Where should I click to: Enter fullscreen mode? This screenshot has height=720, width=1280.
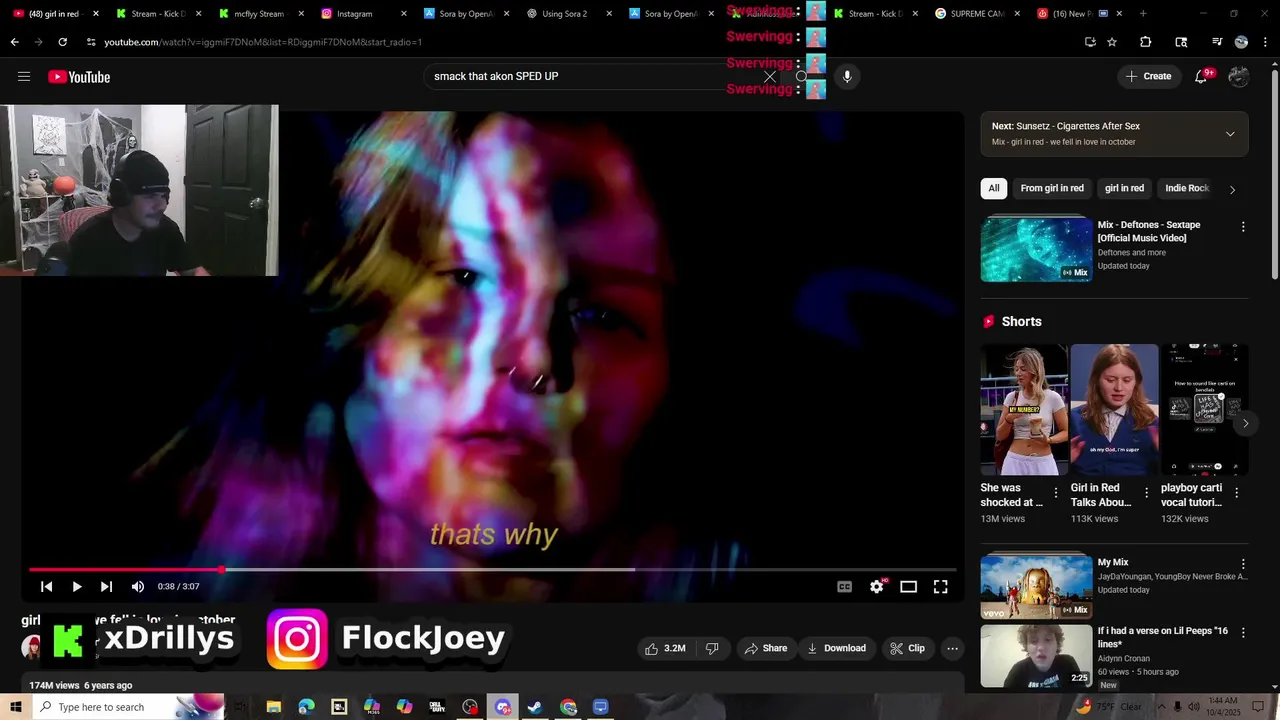[x=941, y=587]
